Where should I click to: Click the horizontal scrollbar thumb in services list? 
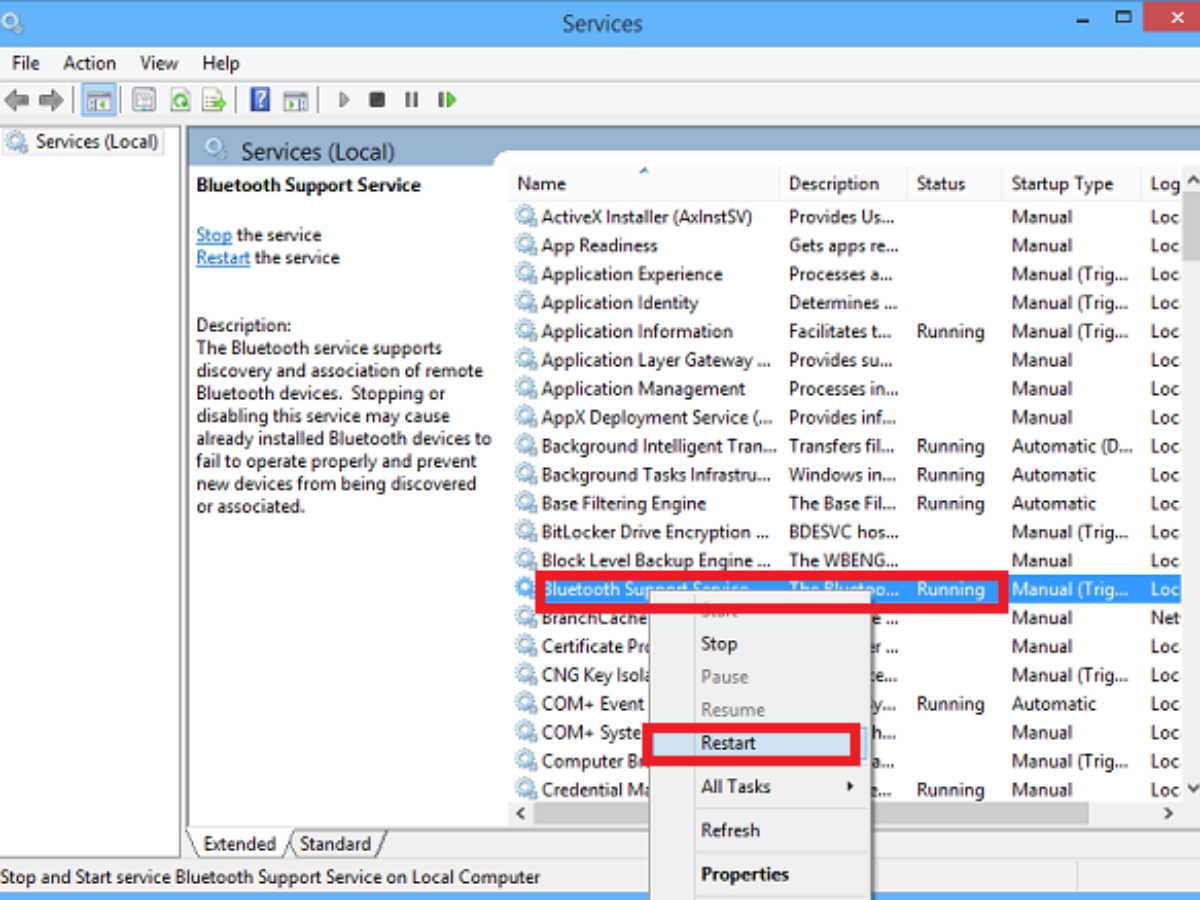click(x=810, y=814)
